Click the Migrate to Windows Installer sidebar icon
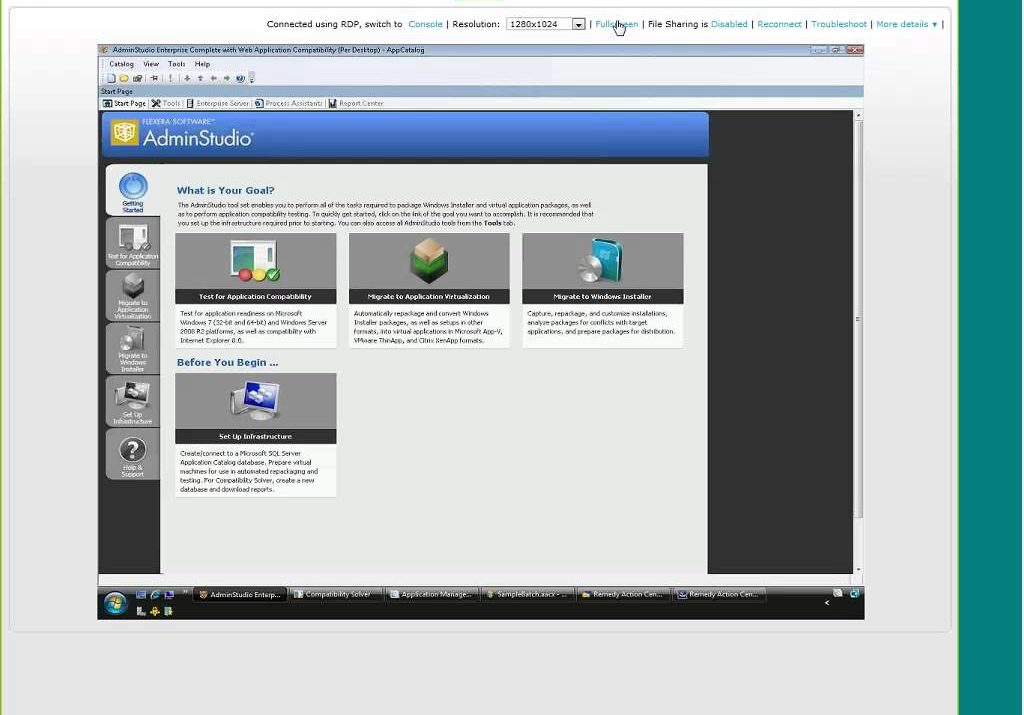Screen dimensions: 1024x715 coord(133,348)
